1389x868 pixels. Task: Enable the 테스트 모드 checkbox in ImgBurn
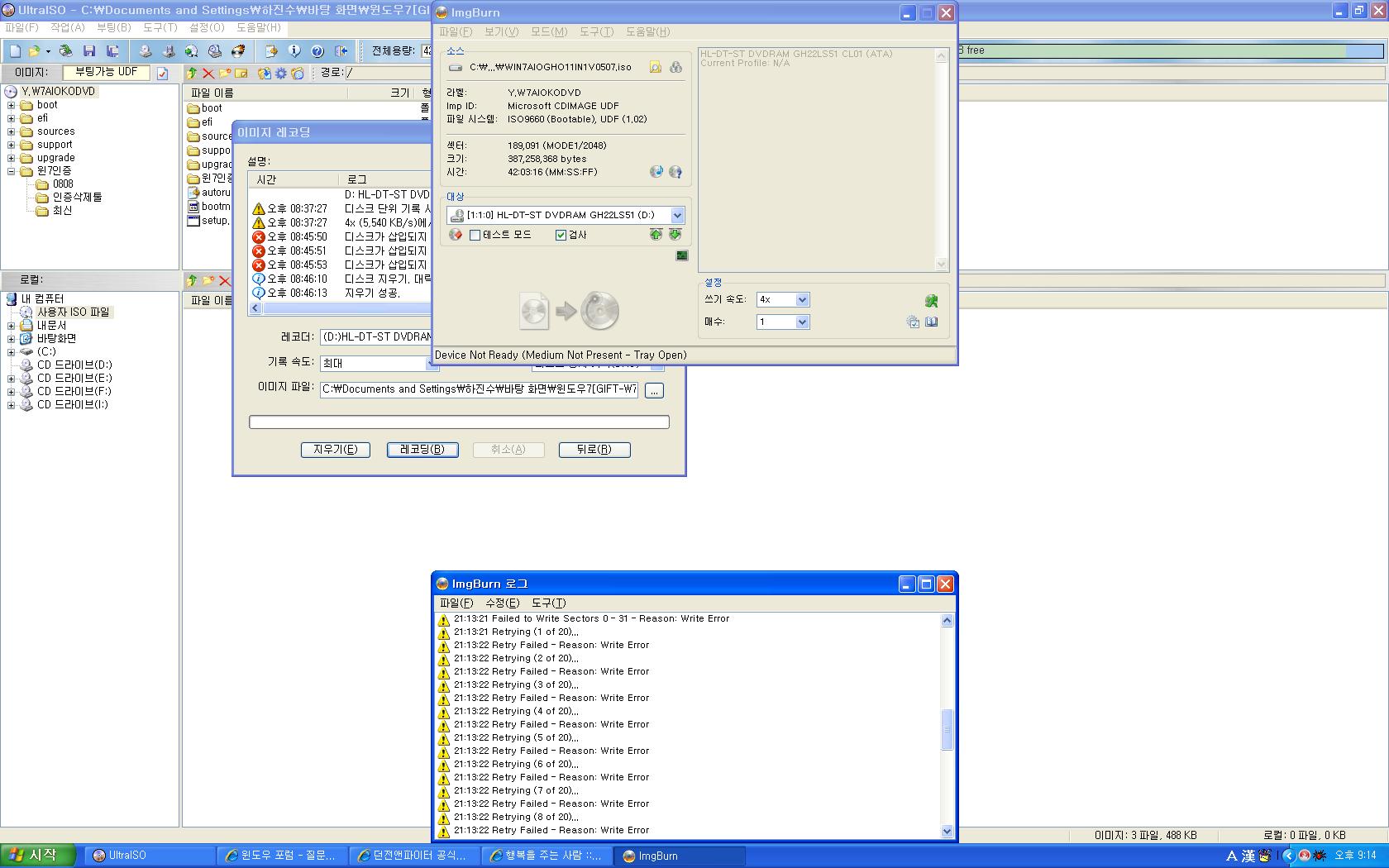tap(475, 236)
